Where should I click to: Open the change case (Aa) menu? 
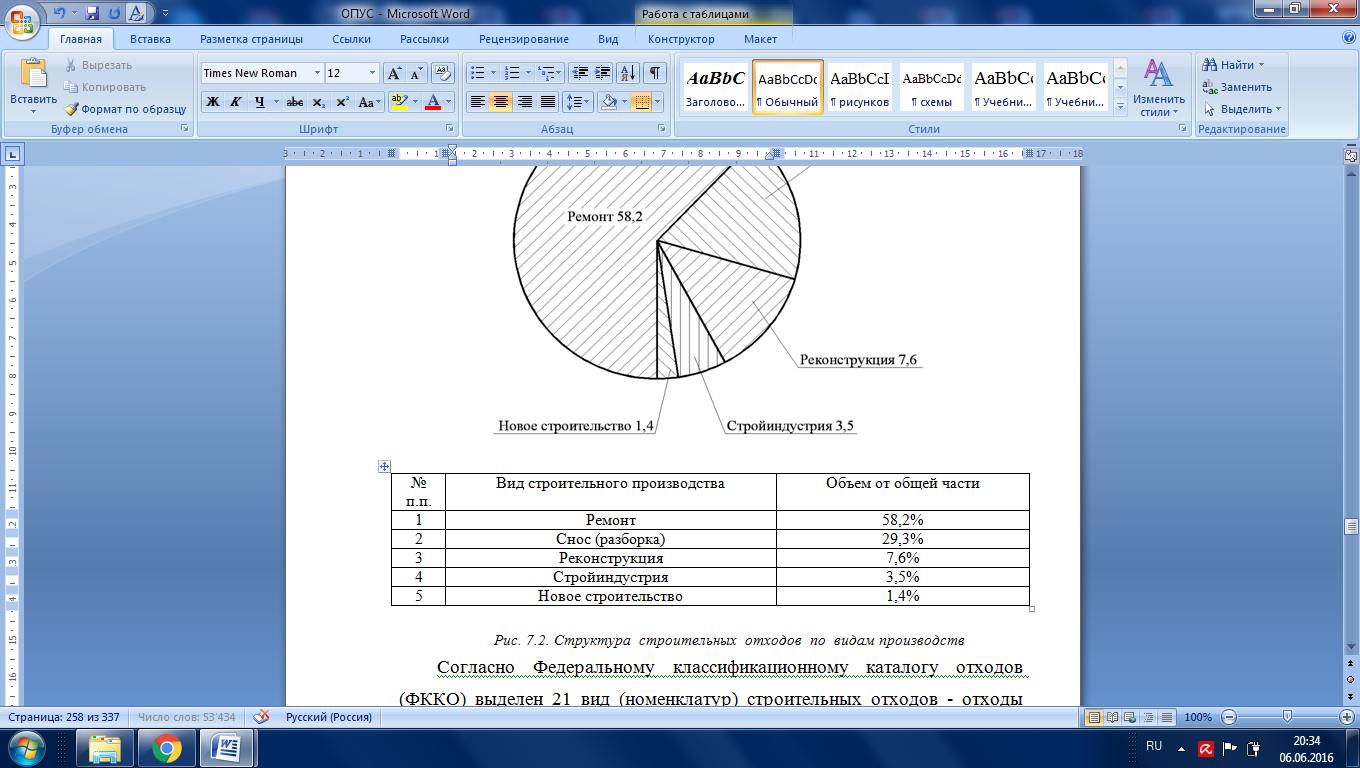click(x=369, y=102)
